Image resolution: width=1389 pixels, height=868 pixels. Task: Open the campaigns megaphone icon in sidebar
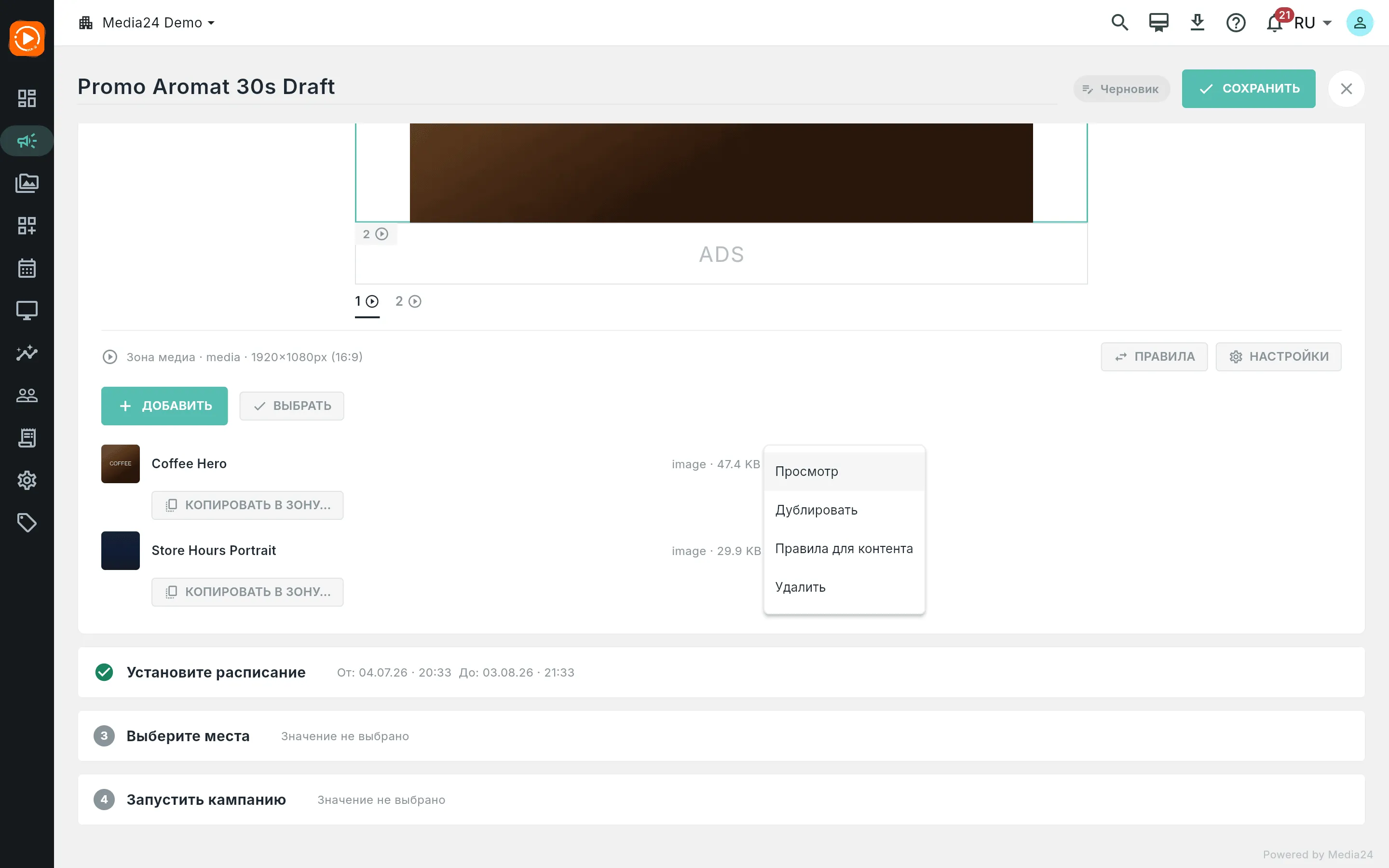pos(27,141)
